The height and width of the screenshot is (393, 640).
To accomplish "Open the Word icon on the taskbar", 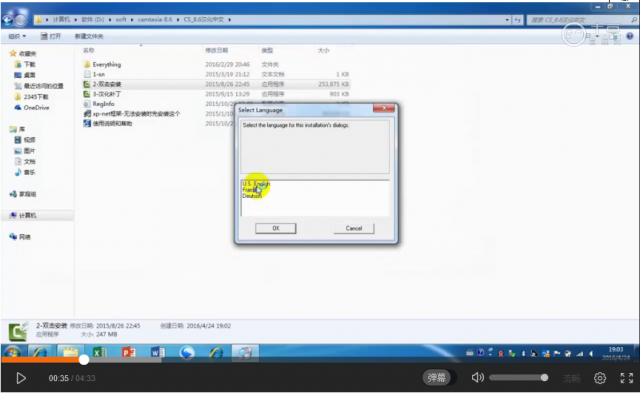I will point(158,352).
